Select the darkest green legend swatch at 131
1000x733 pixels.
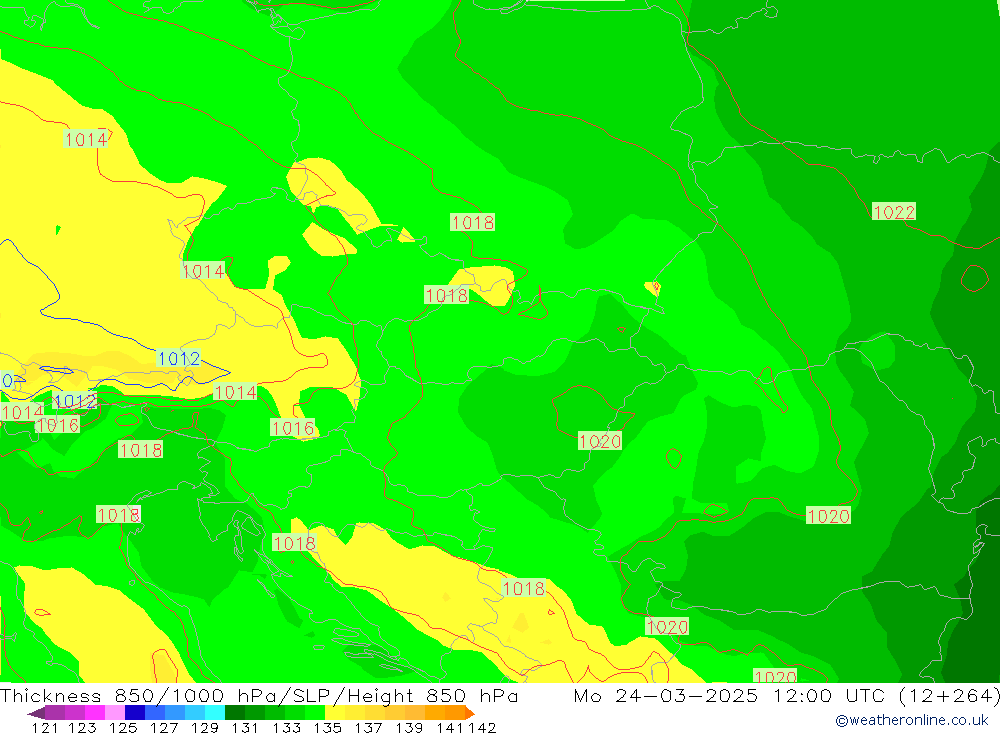click(x=235, y=712)
